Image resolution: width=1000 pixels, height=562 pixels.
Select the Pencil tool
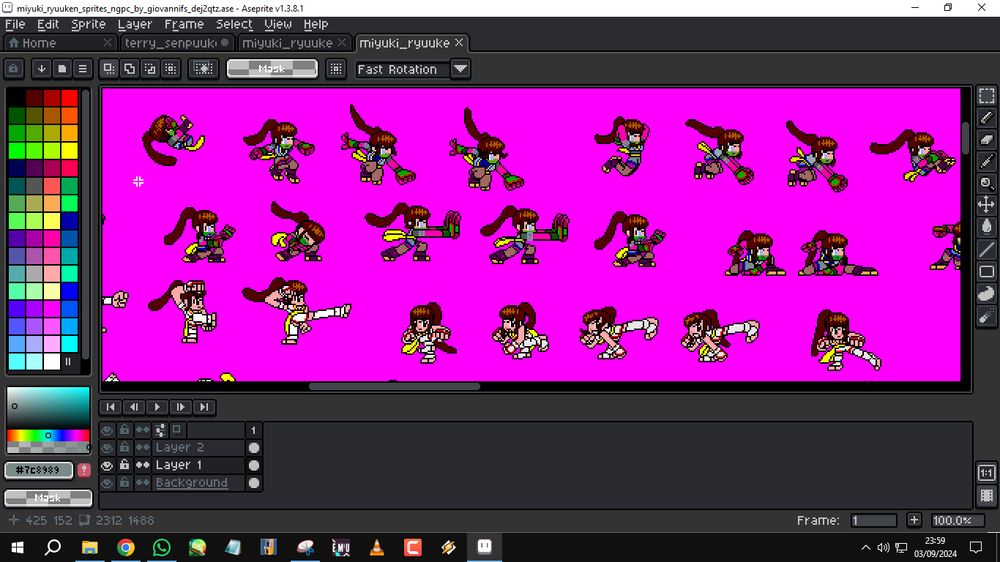986,118
